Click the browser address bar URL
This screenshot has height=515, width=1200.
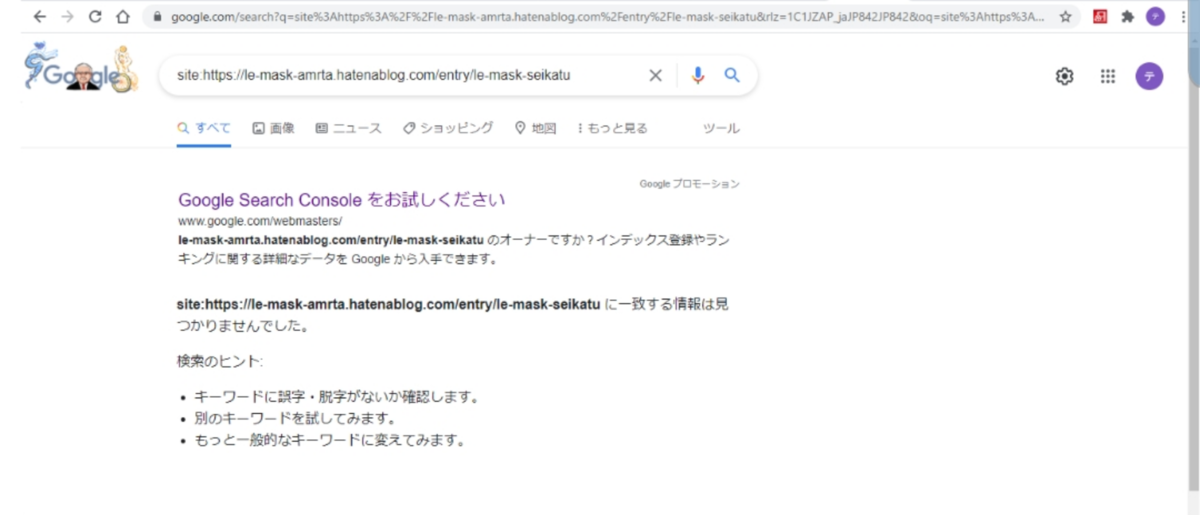[x=608, y=17]
